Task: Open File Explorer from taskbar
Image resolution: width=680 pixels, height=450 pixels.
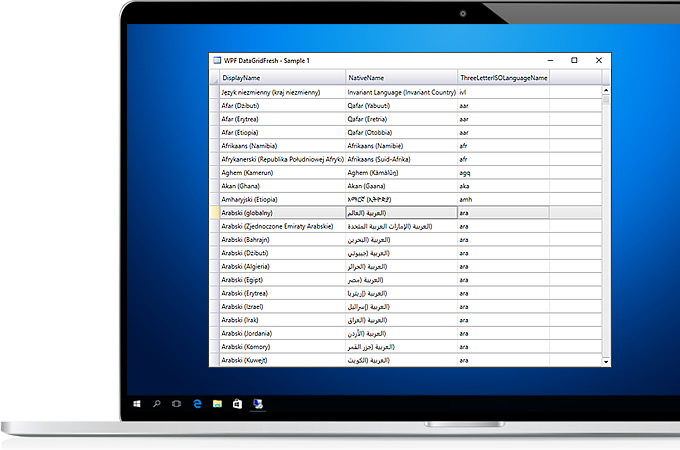Action: [217, 404]
